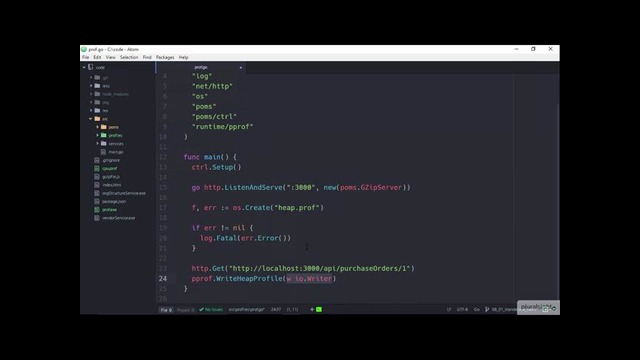This screenshot has width=640, height=360.
Task: Click the modified dot on prof.go tab
Action: click(240, 68)
